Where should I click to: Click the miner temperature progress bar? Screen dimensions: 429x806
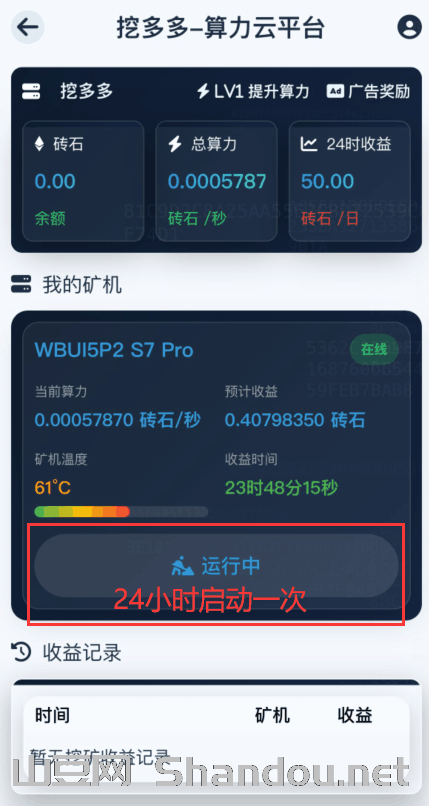click(121, 511)
